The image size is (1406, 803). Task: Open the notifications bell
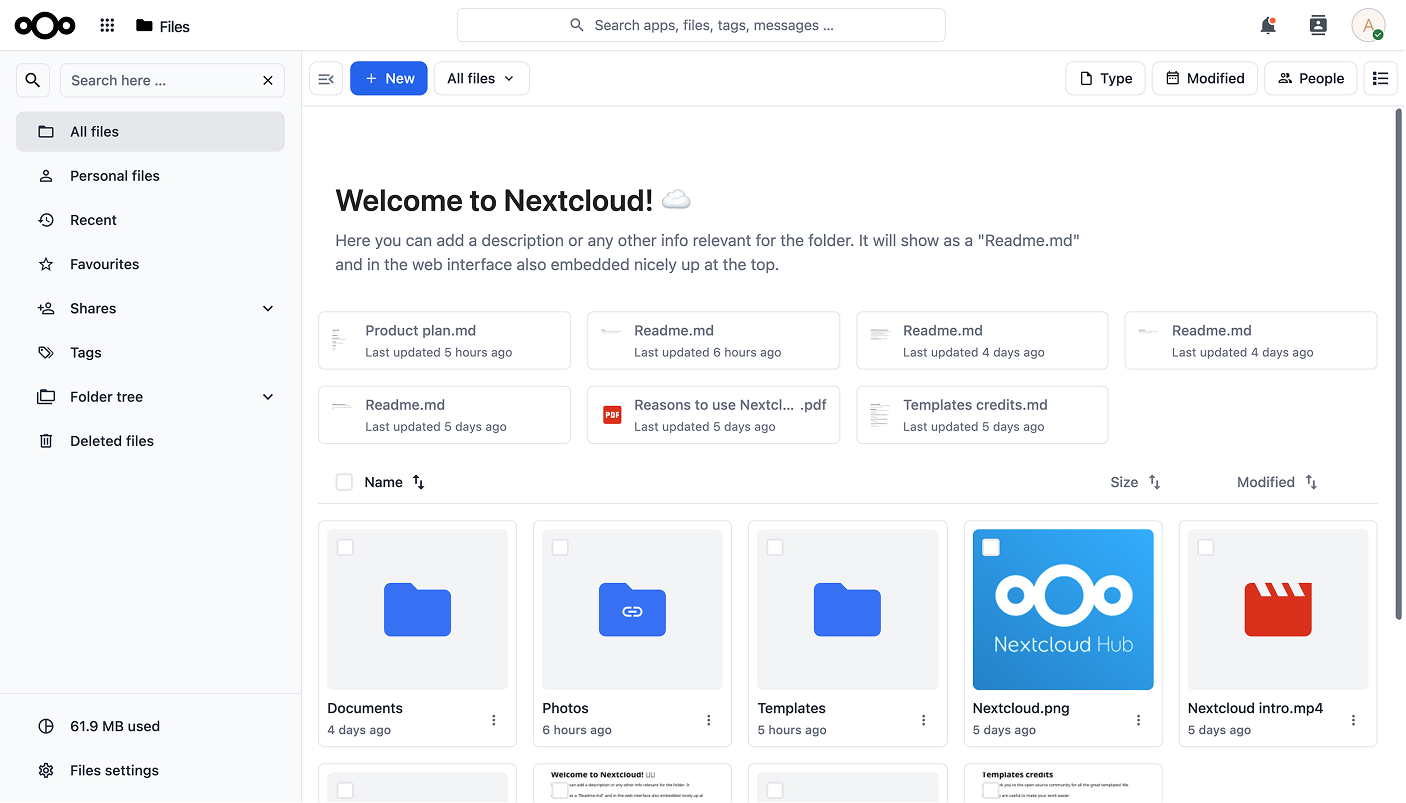(x=1268, y=26)
